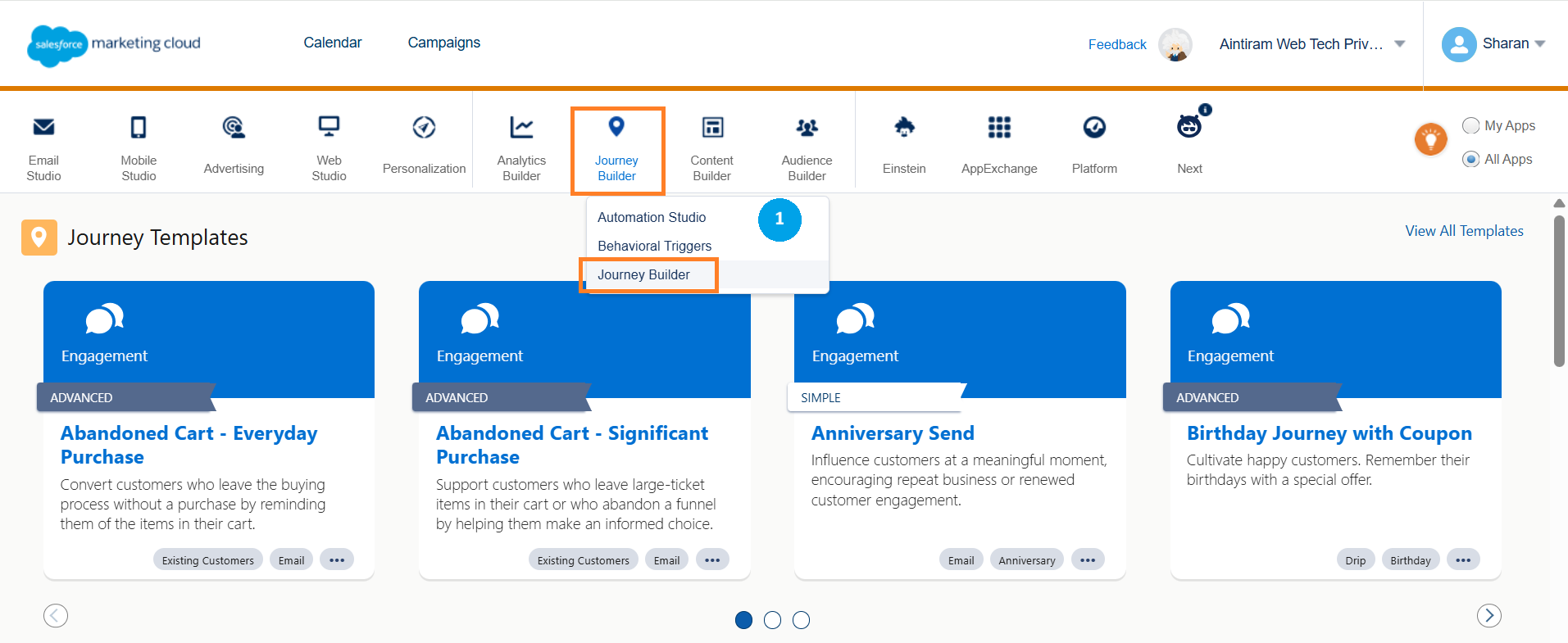
Task: Select the My Apps radio button
Action: point(1471,125)
